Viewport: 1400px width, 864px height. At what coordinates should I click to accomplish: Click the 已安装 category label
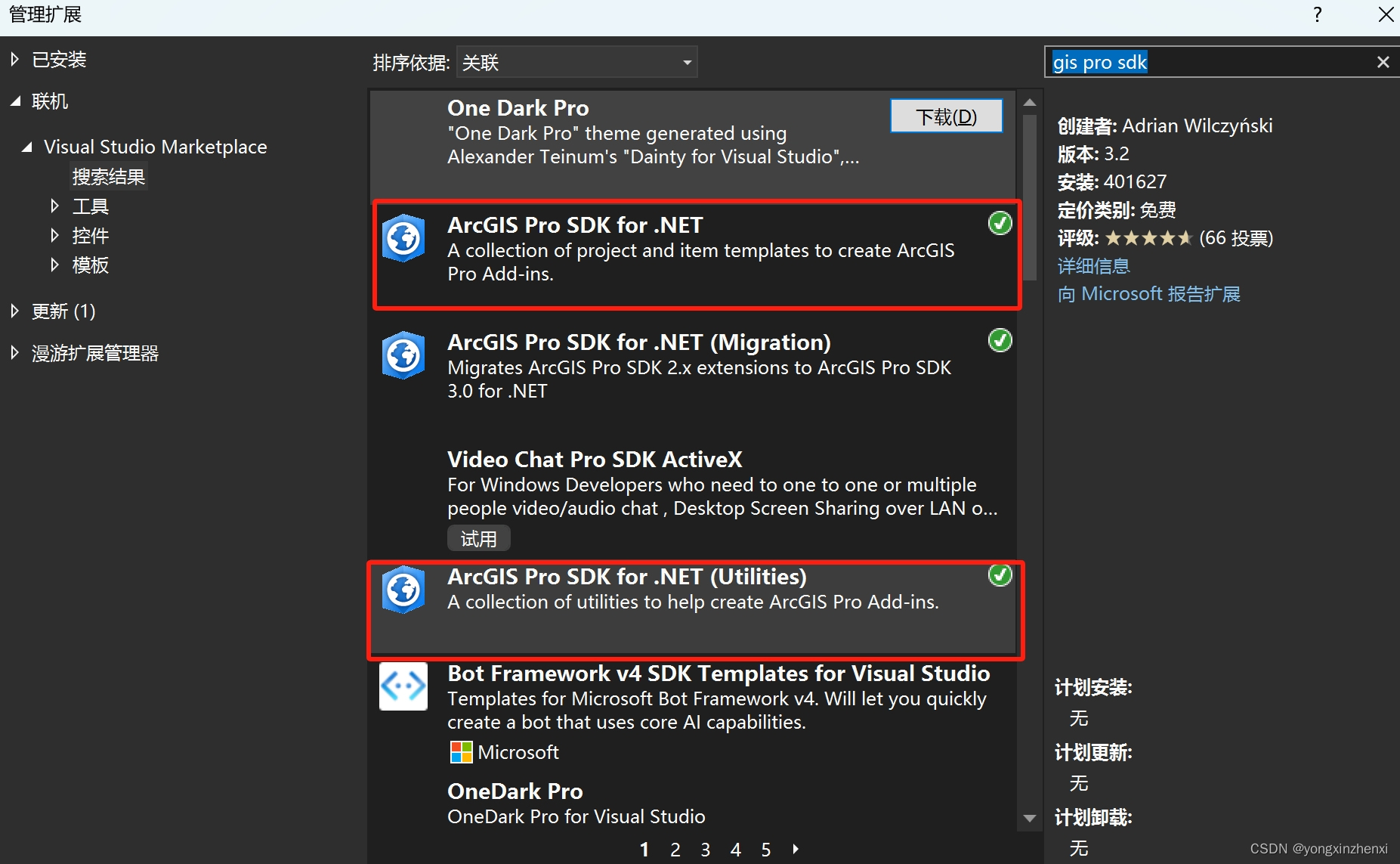tap(59, 59)
